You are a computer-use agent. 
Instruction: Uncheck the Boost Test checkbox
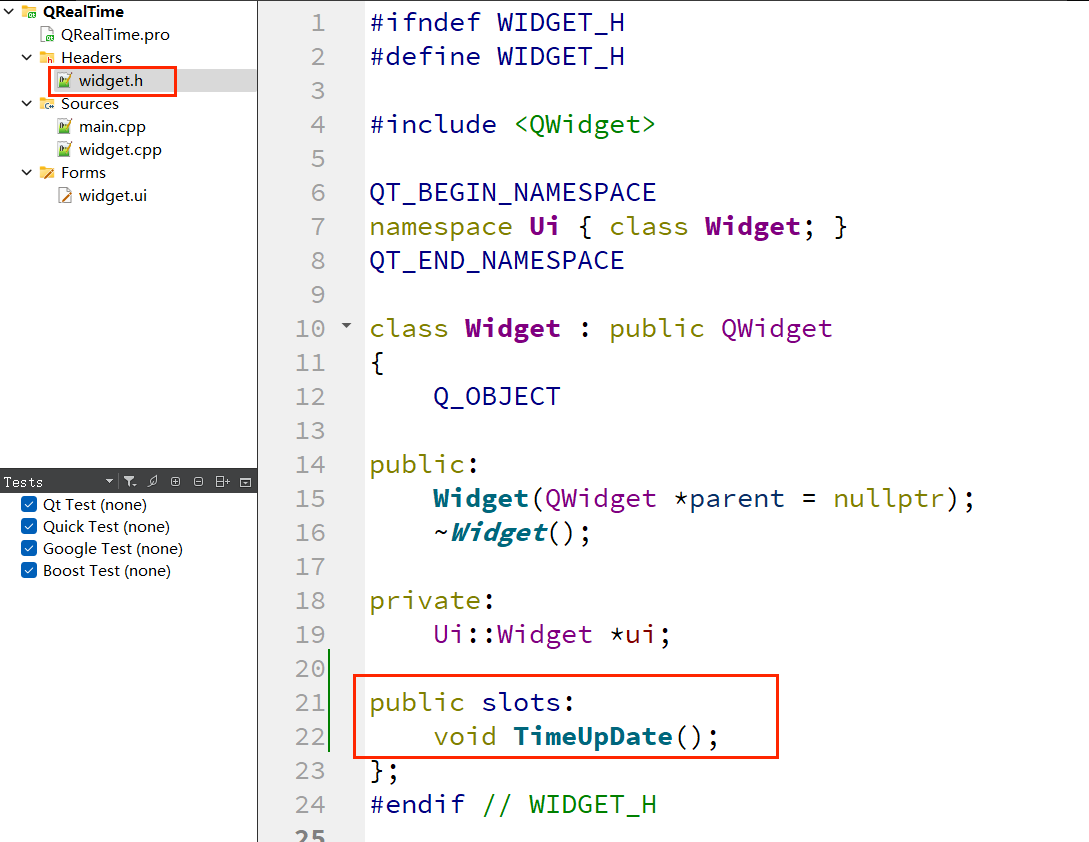pyautogui.click(x=29, y=570)
